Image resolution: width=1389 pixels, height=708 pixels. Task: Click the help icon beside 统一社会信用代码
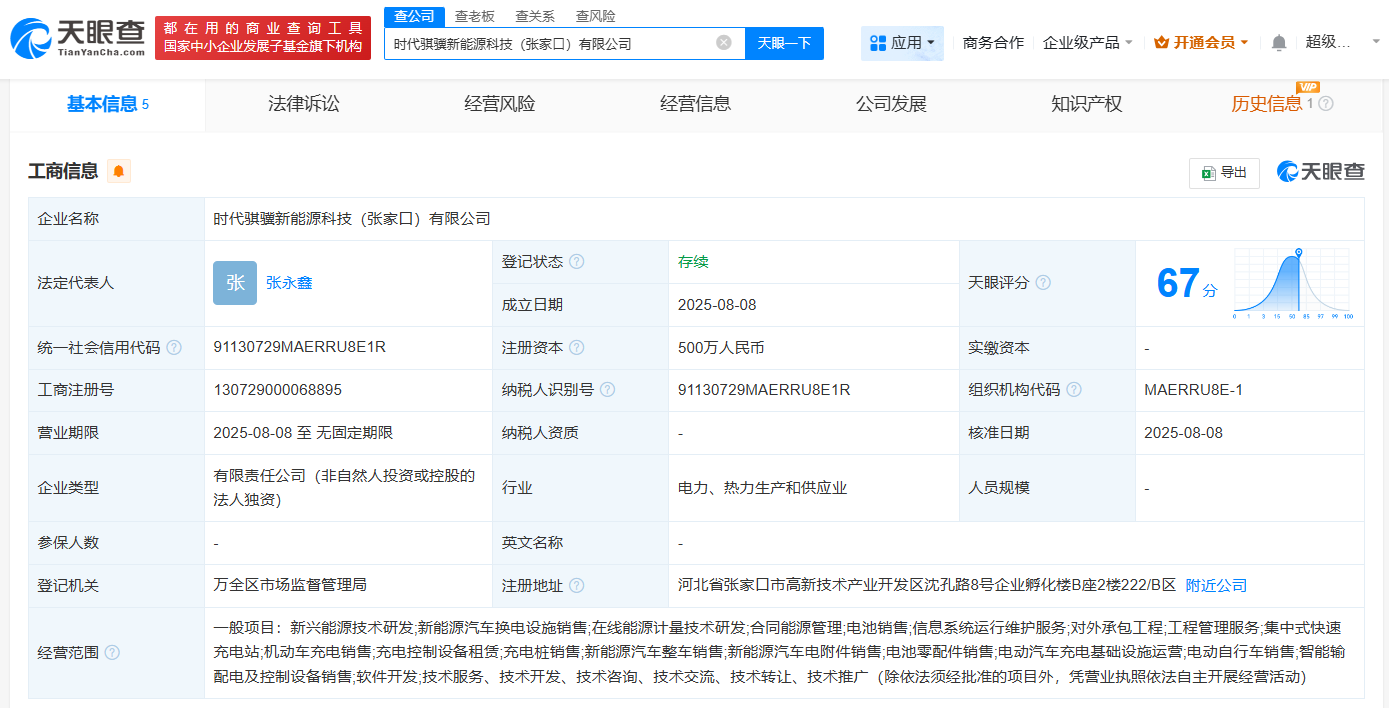click(x=176, y=347)
